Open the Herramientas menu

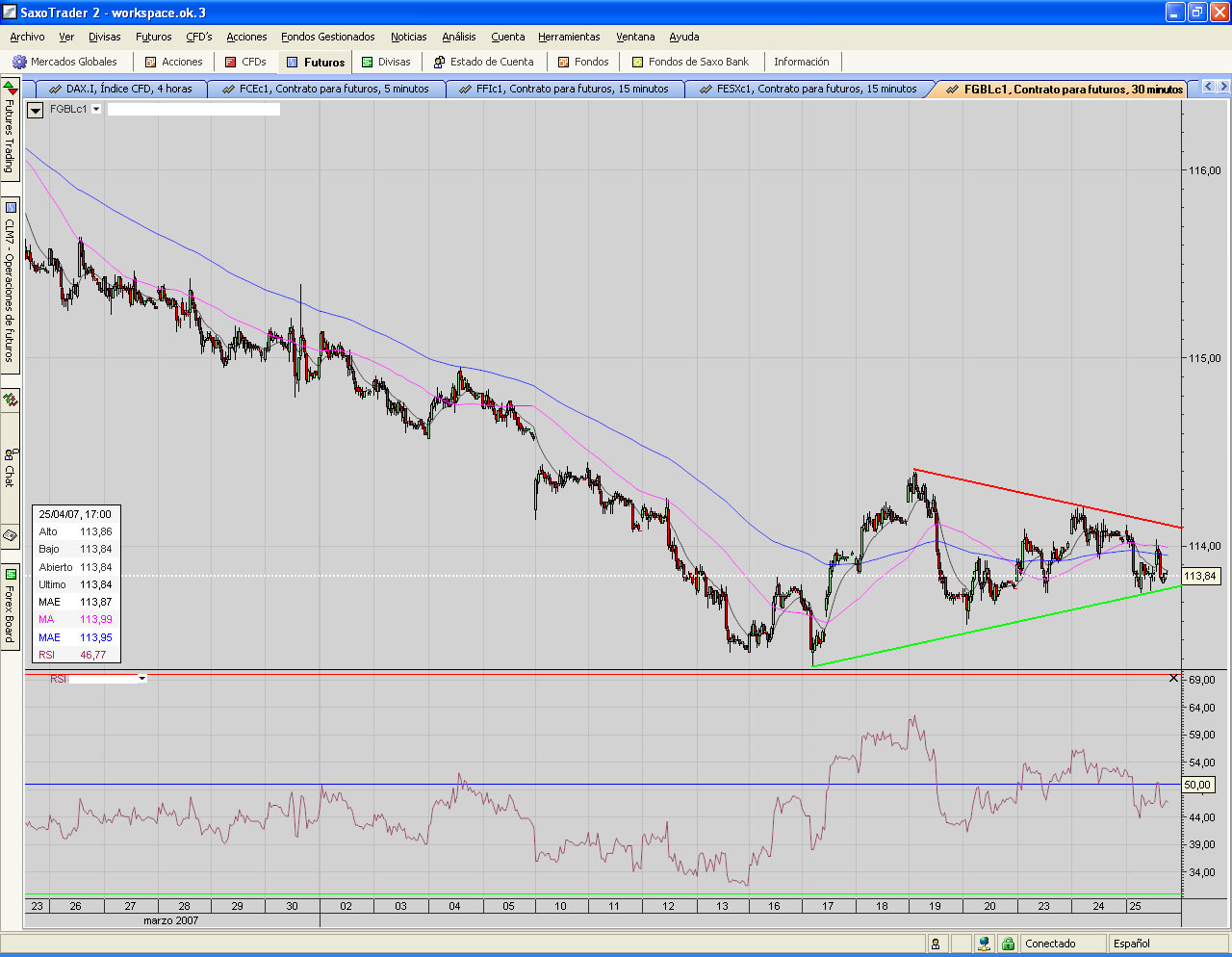pos(568,37)
